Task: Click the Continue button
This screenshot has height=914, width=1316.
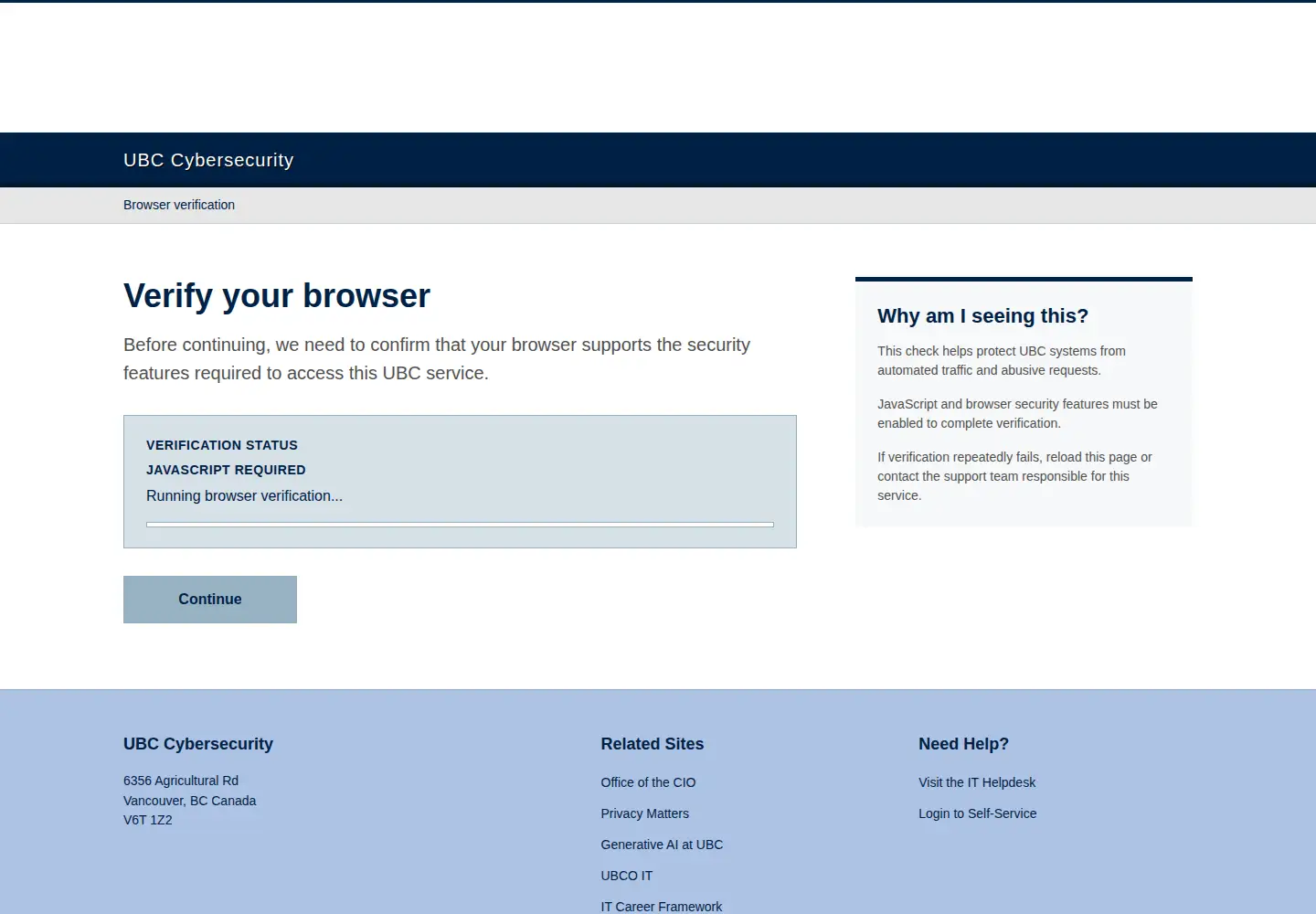Action: [x=210, y=600]
